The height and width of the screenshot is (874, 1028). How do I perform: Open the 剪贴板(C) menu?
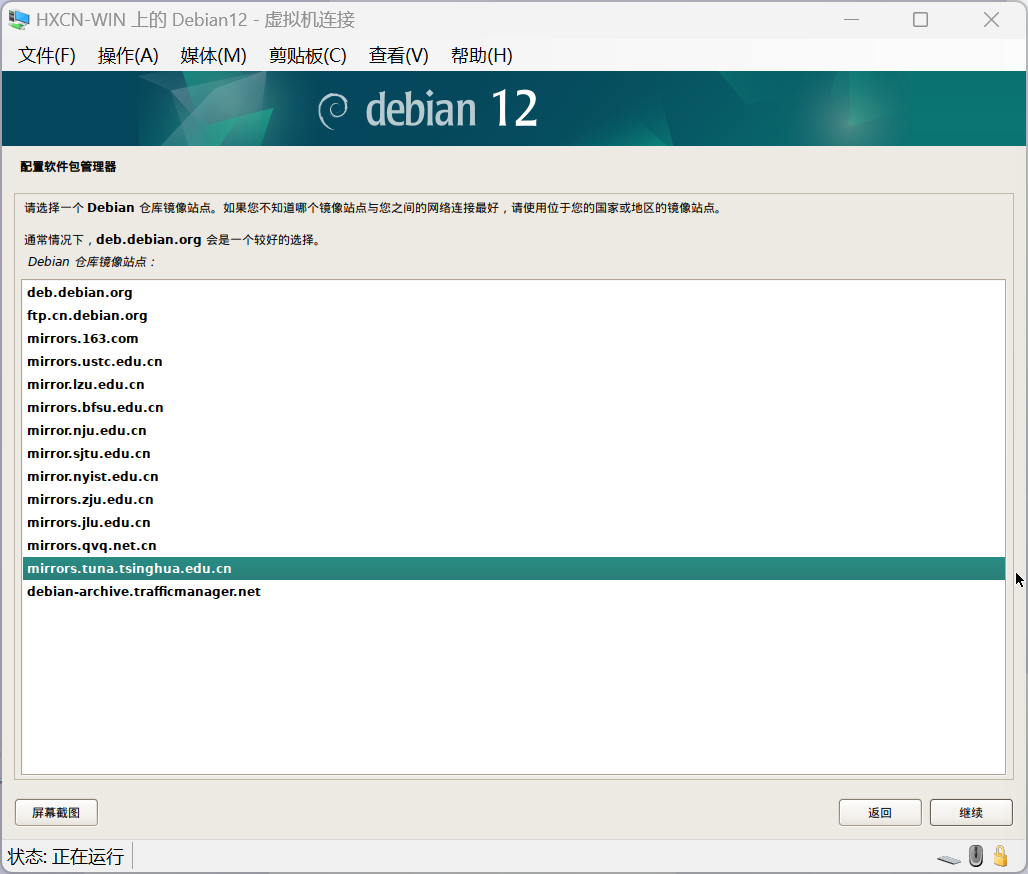pyautogui.click(x=307, y=56)
